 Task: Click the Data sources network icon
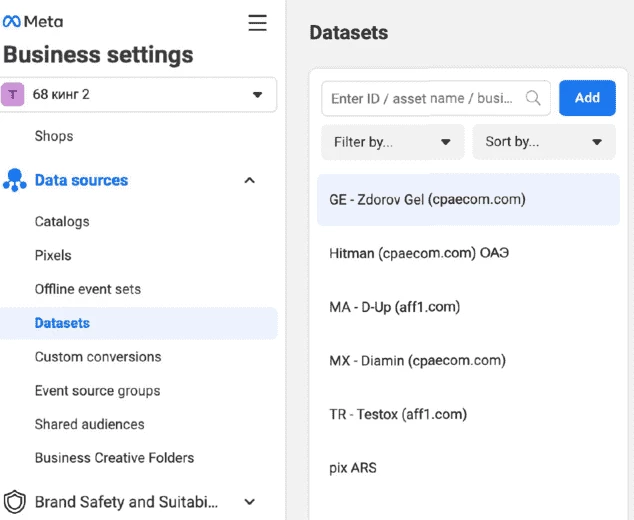click(x=15, y=180)
